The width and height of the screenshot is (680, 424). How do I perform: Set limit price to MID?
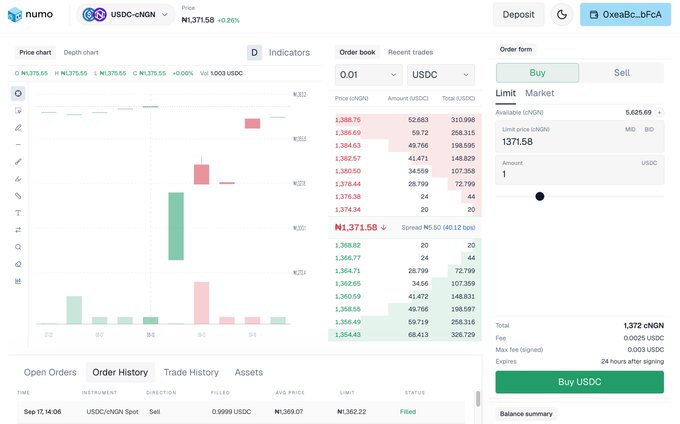tap(630, 129)
